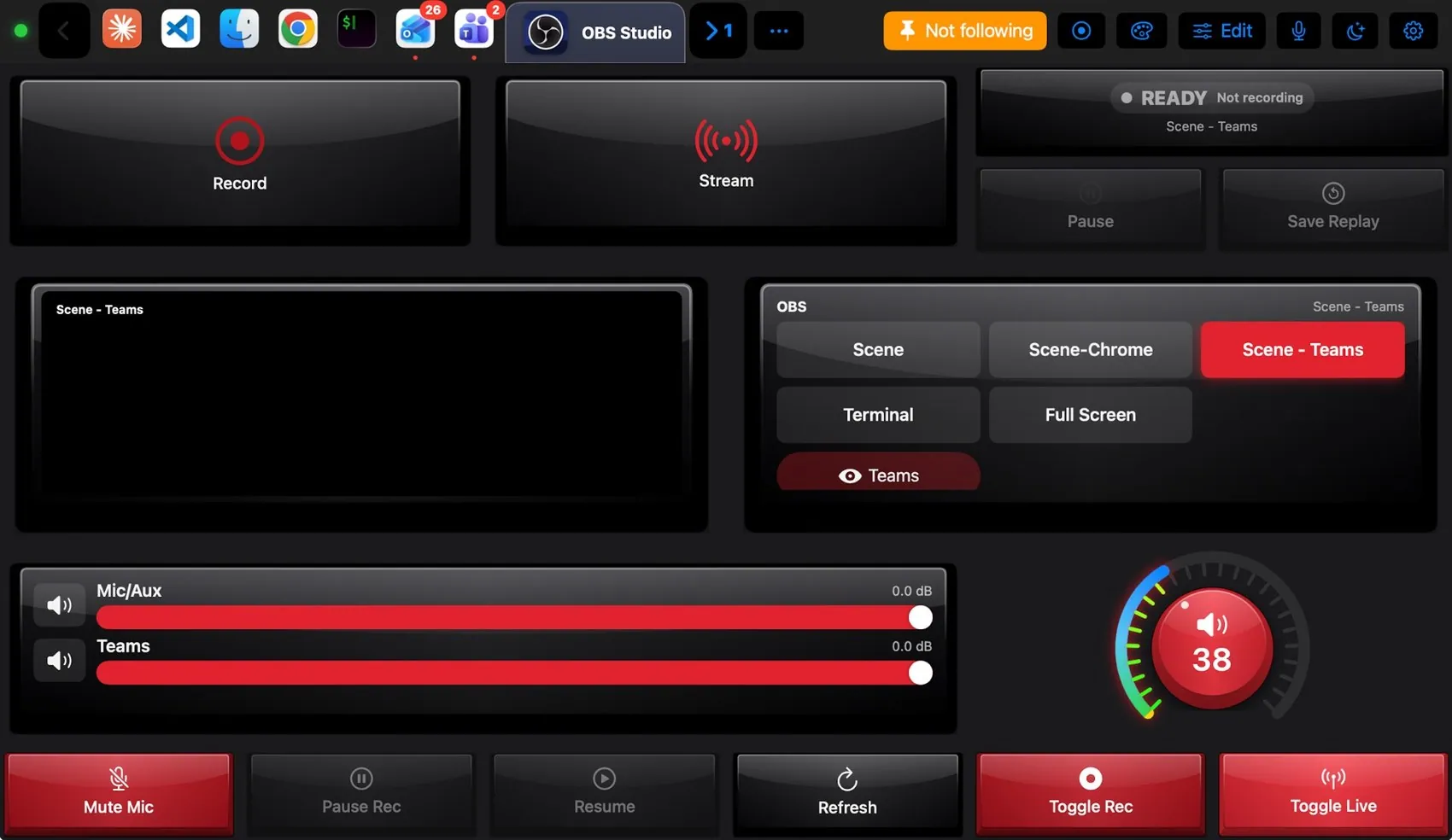Screen dimensions: 1452x840
Task: Click the Pause button
Action: [1091, 207]
